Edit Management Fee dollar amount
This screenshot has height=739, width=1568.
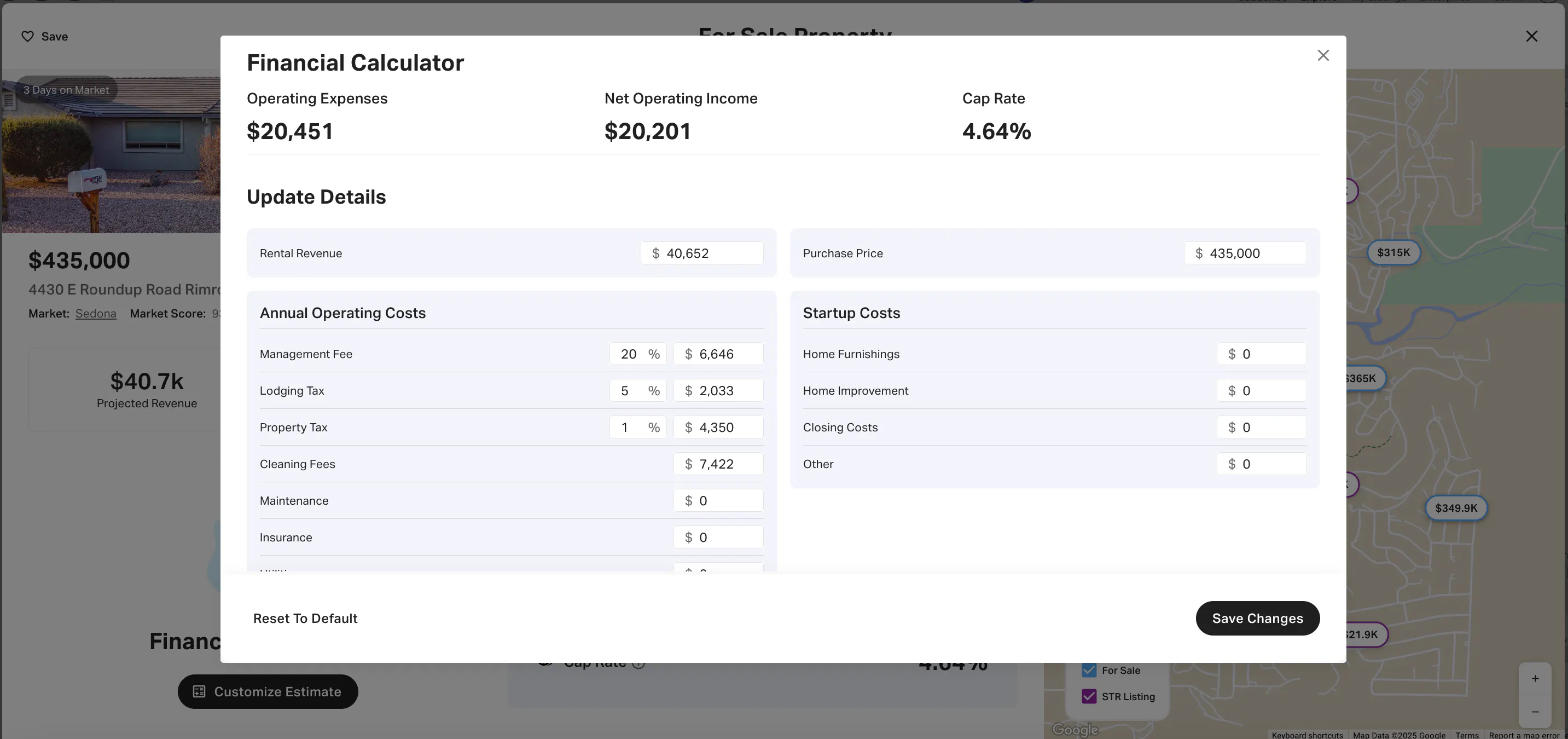click(718, 354)
